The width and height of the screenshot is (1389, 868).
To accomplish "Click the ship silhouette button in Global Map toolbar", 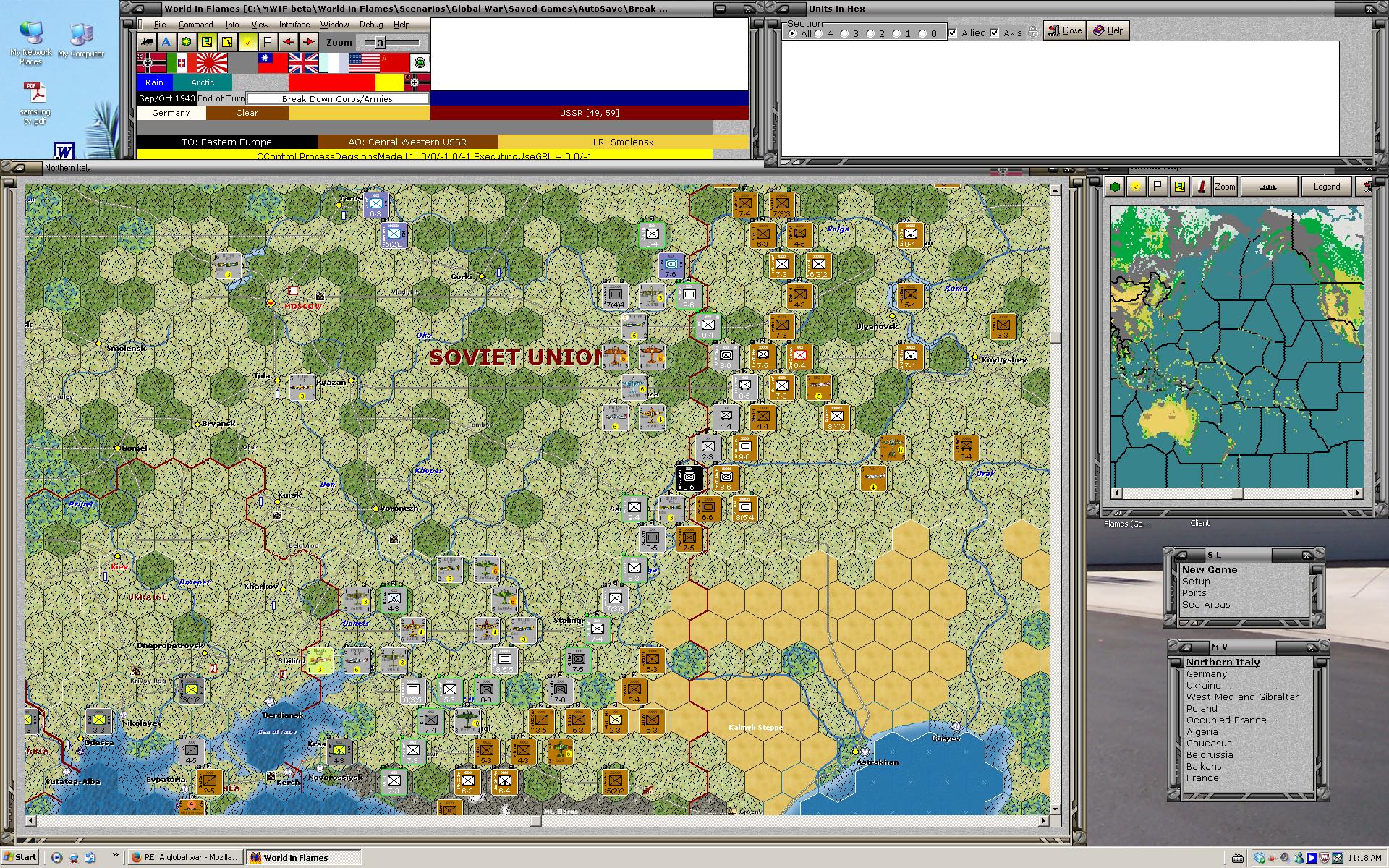I will (x=1269, y=187).
